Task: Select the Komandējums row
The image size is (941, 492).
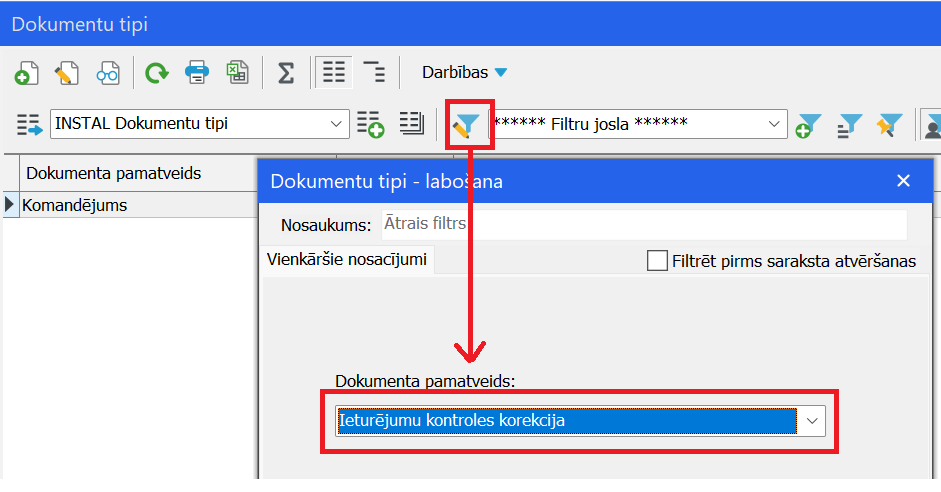Action: coord(139,205)
